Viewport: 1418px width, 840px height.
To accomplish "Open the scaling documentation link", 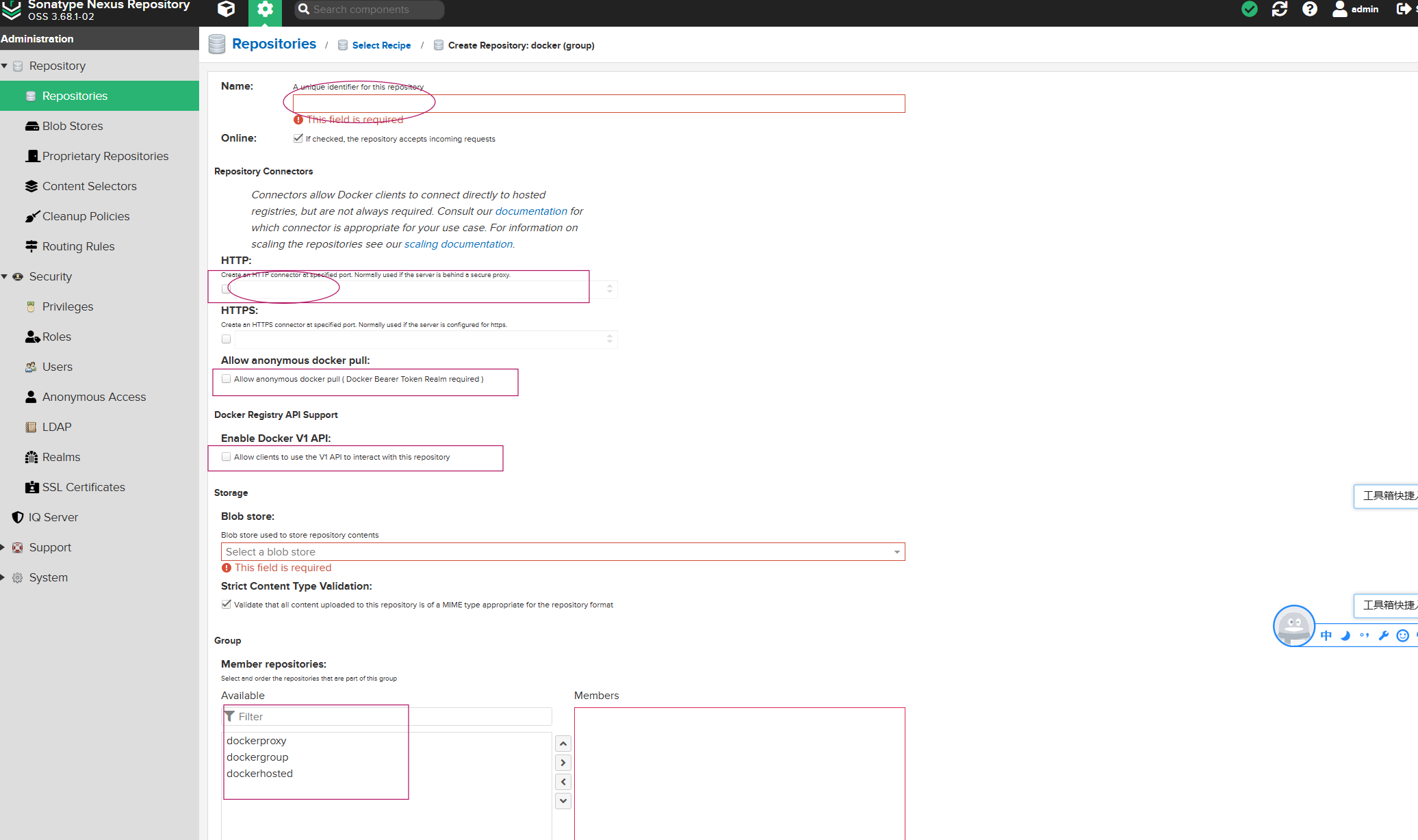I will click(x=458, y=244).
